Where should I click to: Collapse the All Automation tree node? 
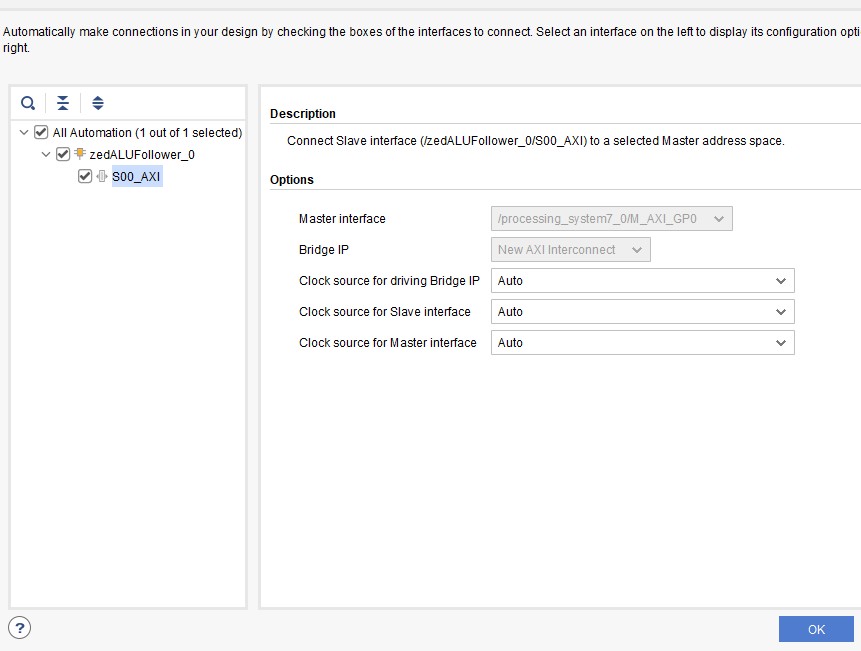tap(24, 132)
